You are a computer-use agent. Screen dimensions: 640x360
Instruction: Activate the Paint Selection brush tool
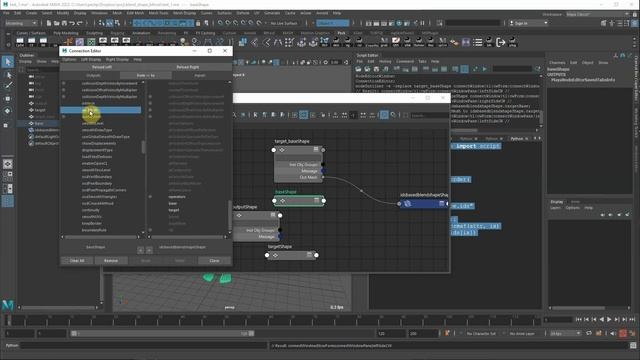click(x=8, y=85)
